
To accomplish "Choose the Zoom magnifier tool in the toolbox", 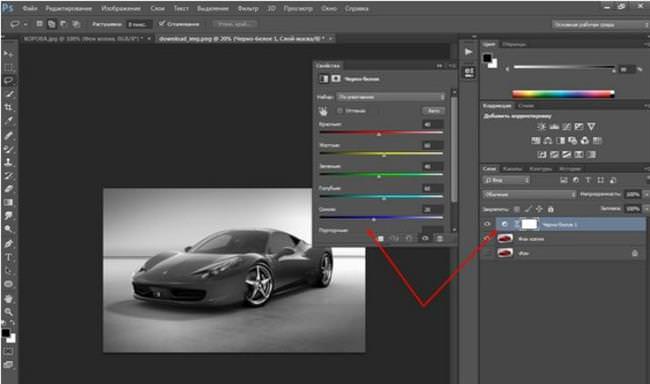I will pyautogui.click(x=8, y=312).
